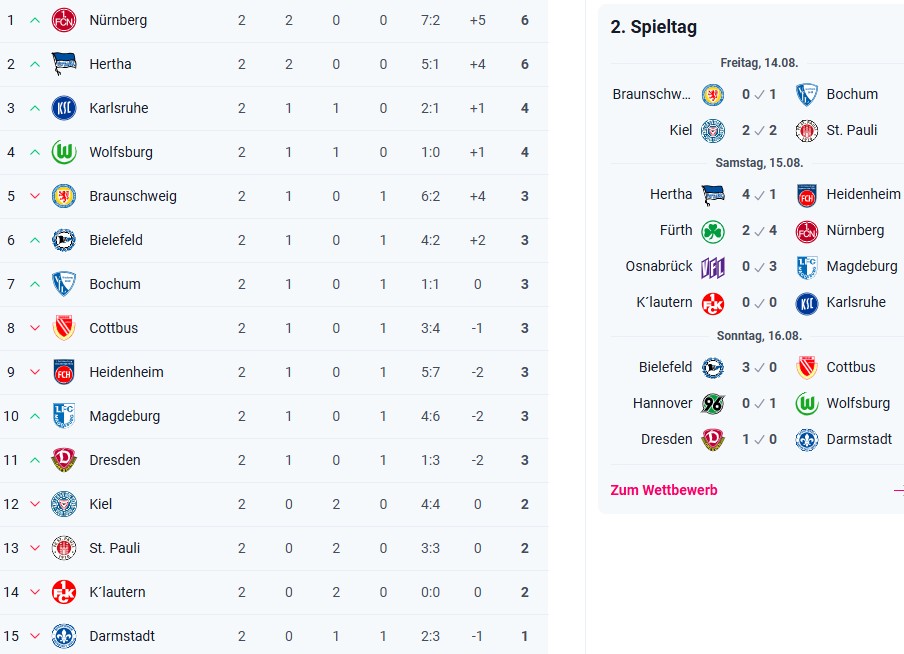
Task: Open the Zum Wettbewerb link
Action: point(664,490)
